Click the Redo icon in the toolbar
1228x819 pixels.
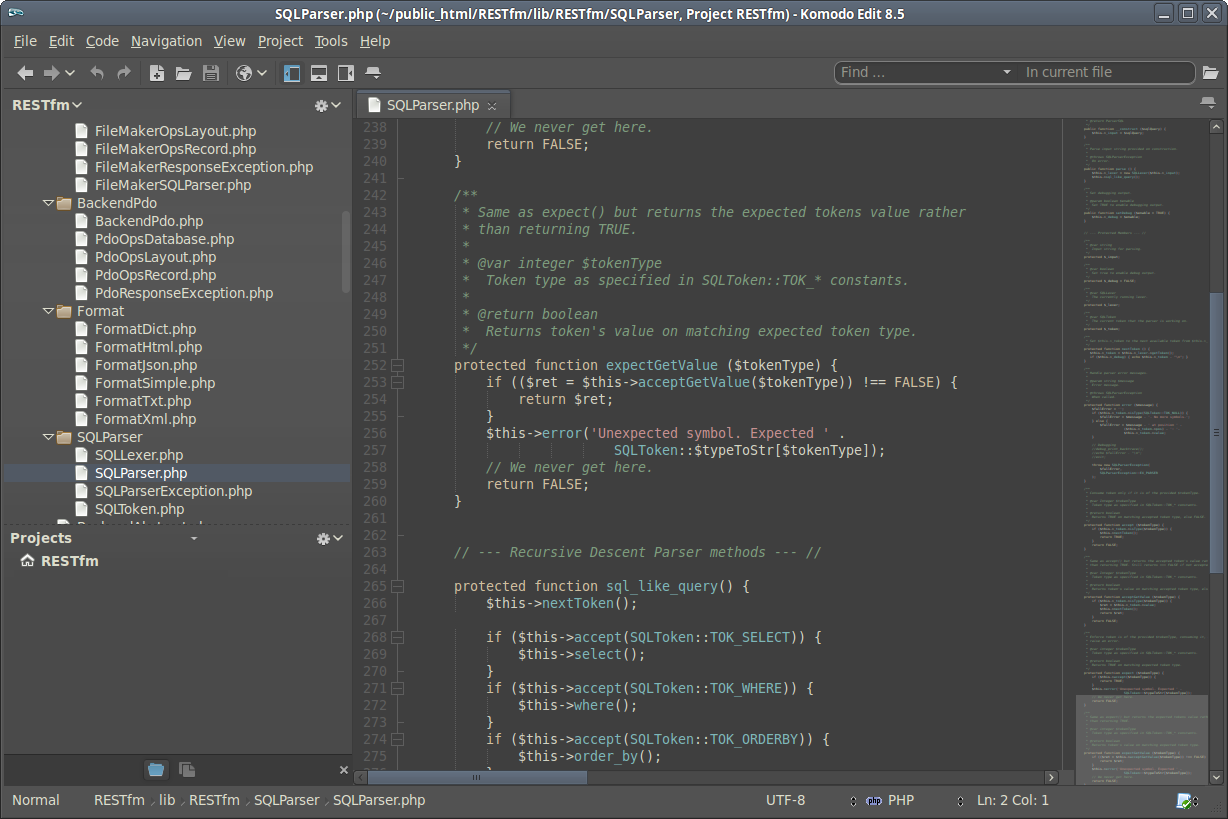(124, 73)
